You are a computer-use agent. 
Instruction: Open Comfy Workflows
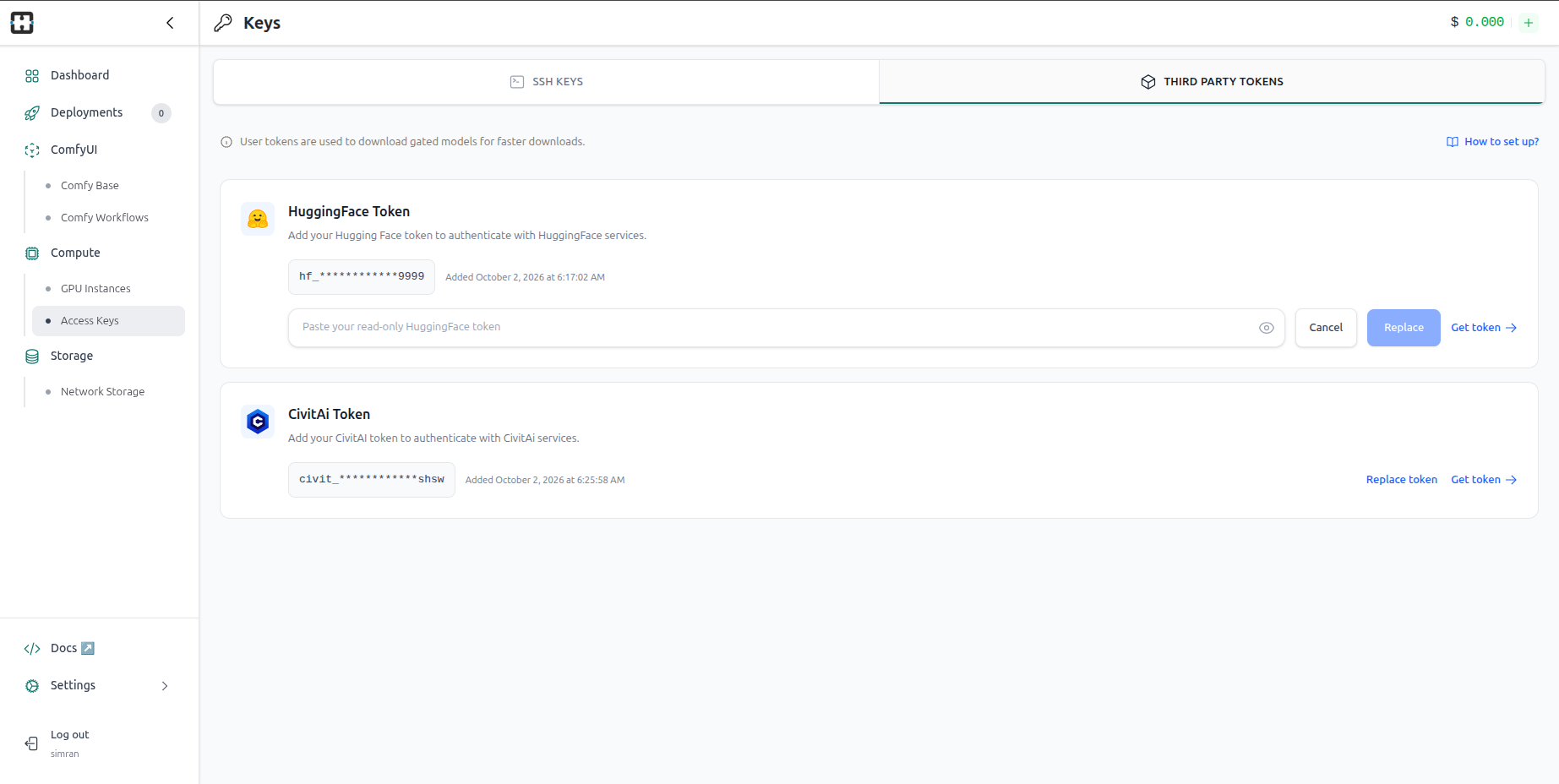click(105, 218)
